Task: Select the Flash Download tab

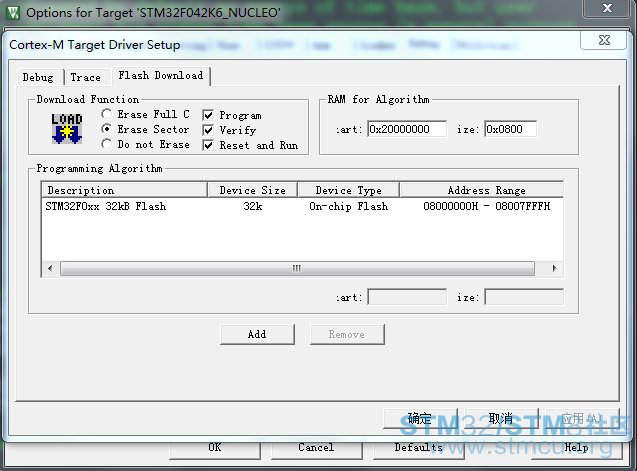Action: pyautogui.click(x=161, y=76)
